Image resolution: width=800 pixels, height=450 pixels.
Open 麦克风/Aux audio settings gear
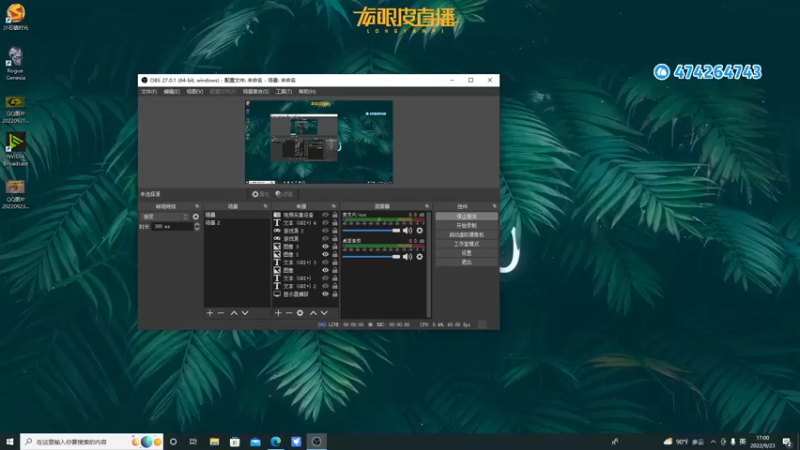(x=419, y=231)
